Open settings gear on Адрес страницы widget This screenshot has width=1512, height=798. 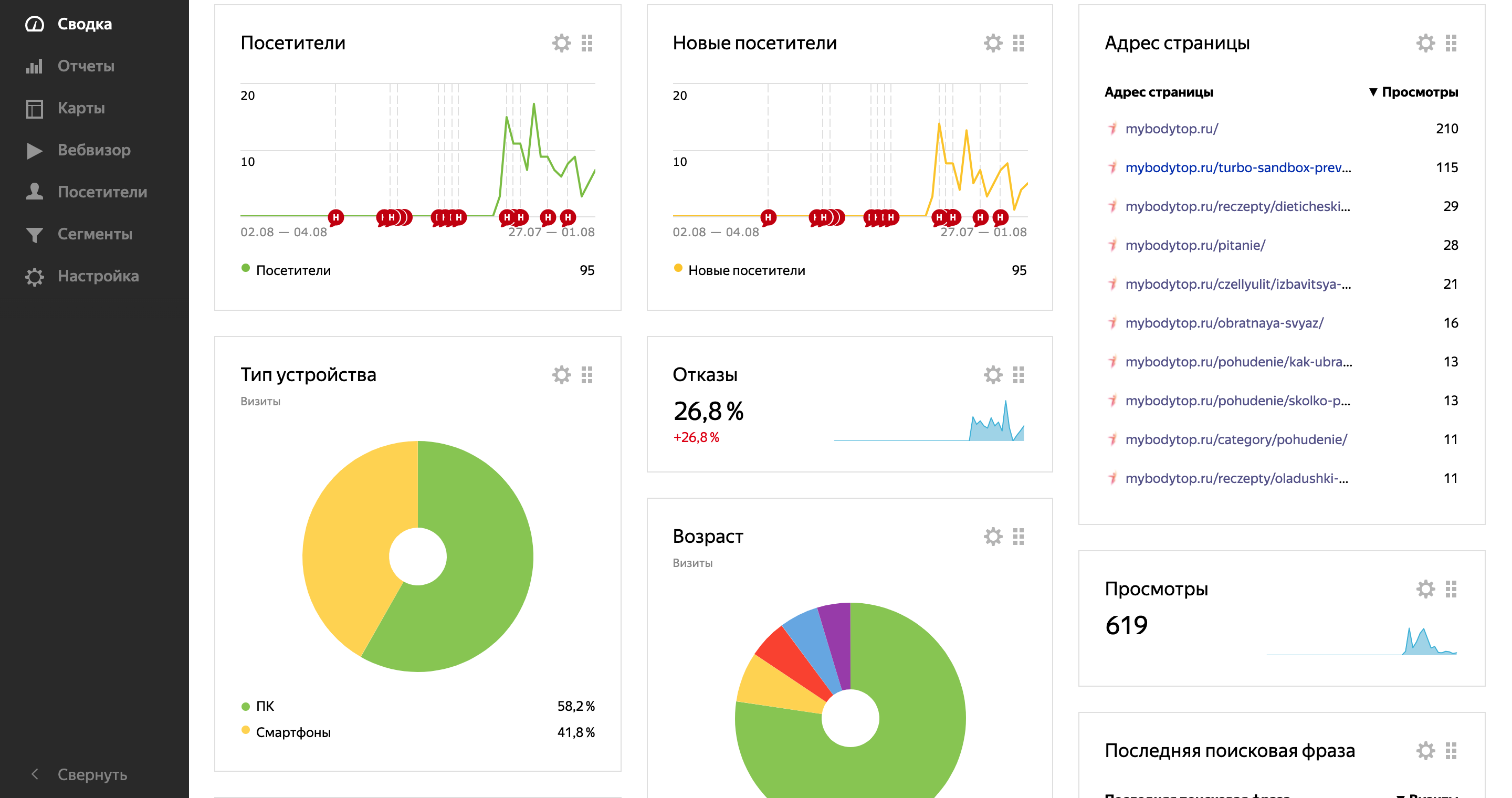point(1425,43)
